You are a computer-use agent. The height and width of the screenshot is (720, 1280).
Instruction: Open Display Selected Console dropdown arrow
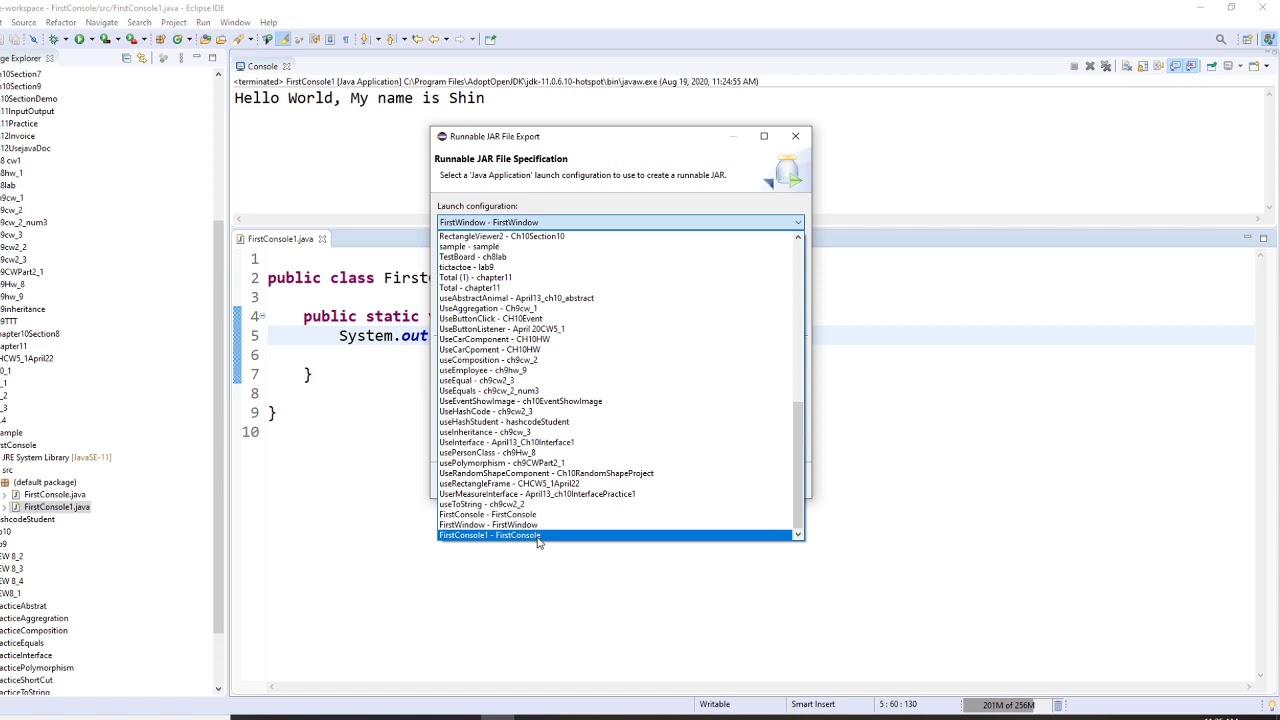[x=1240, y=66]
